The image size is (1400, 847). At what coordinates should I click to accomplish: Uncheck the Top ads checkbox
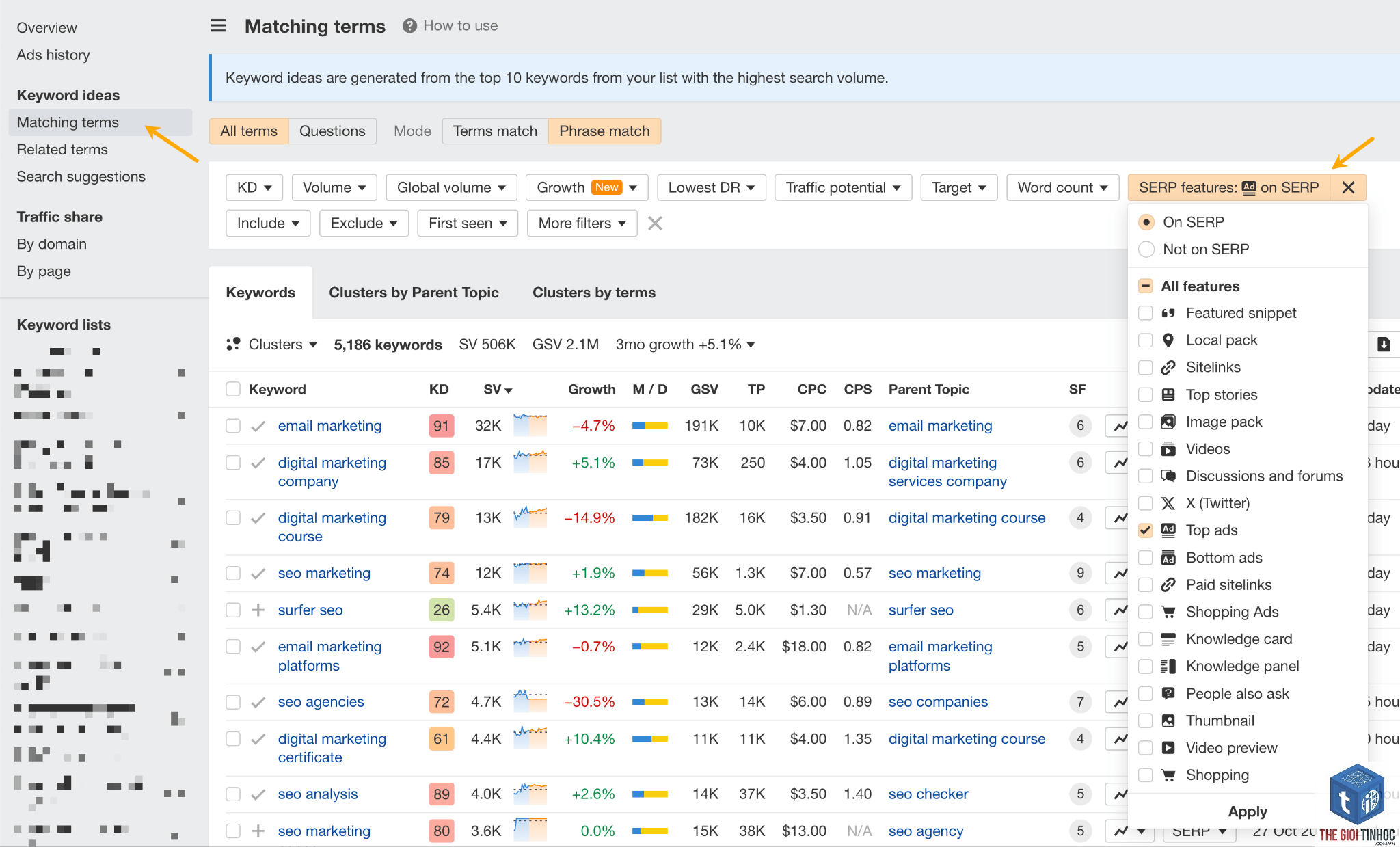point(1146,530)
